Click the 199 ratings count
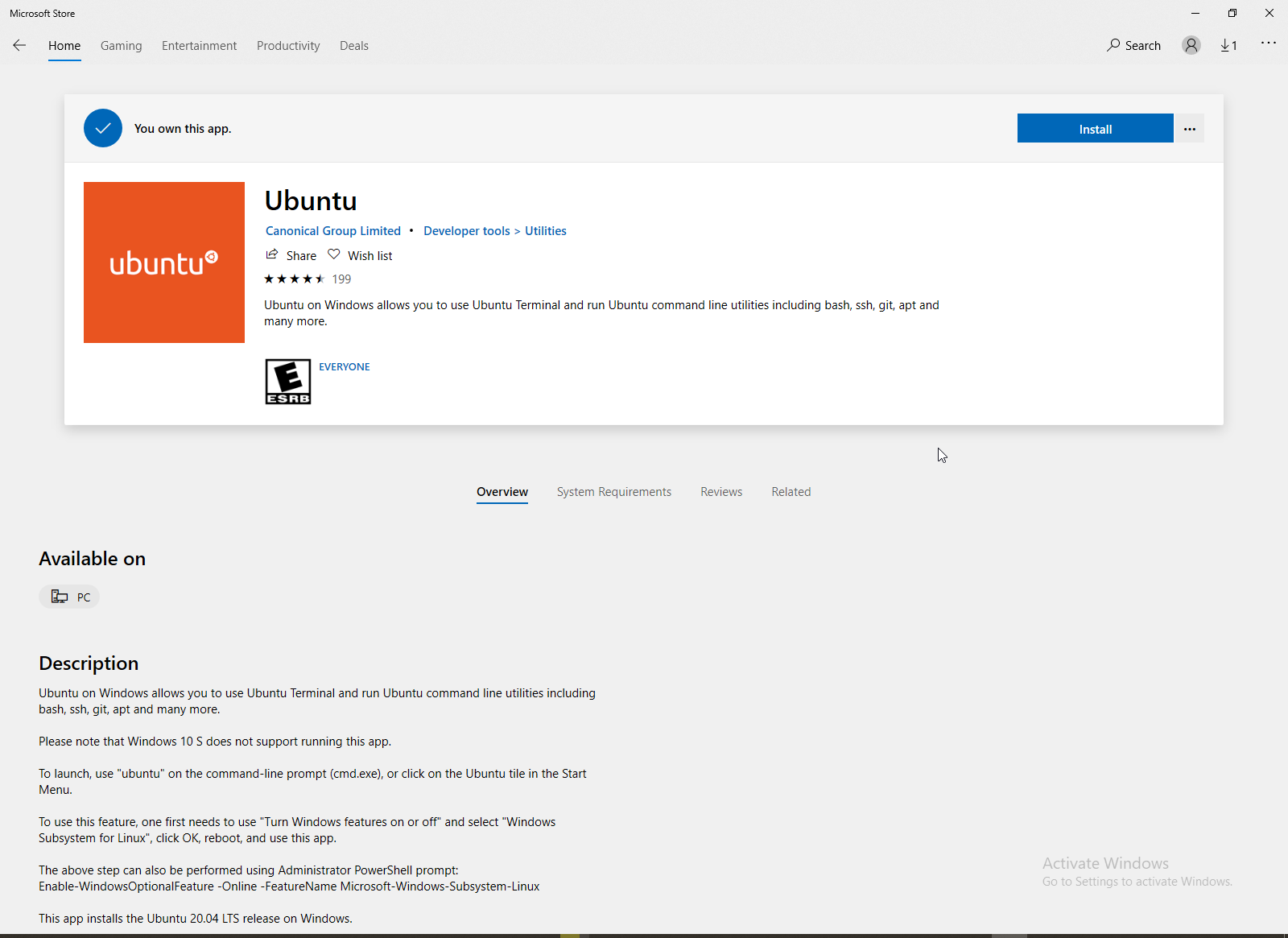This screenshot has height=938, width=1288. point(342,279)
